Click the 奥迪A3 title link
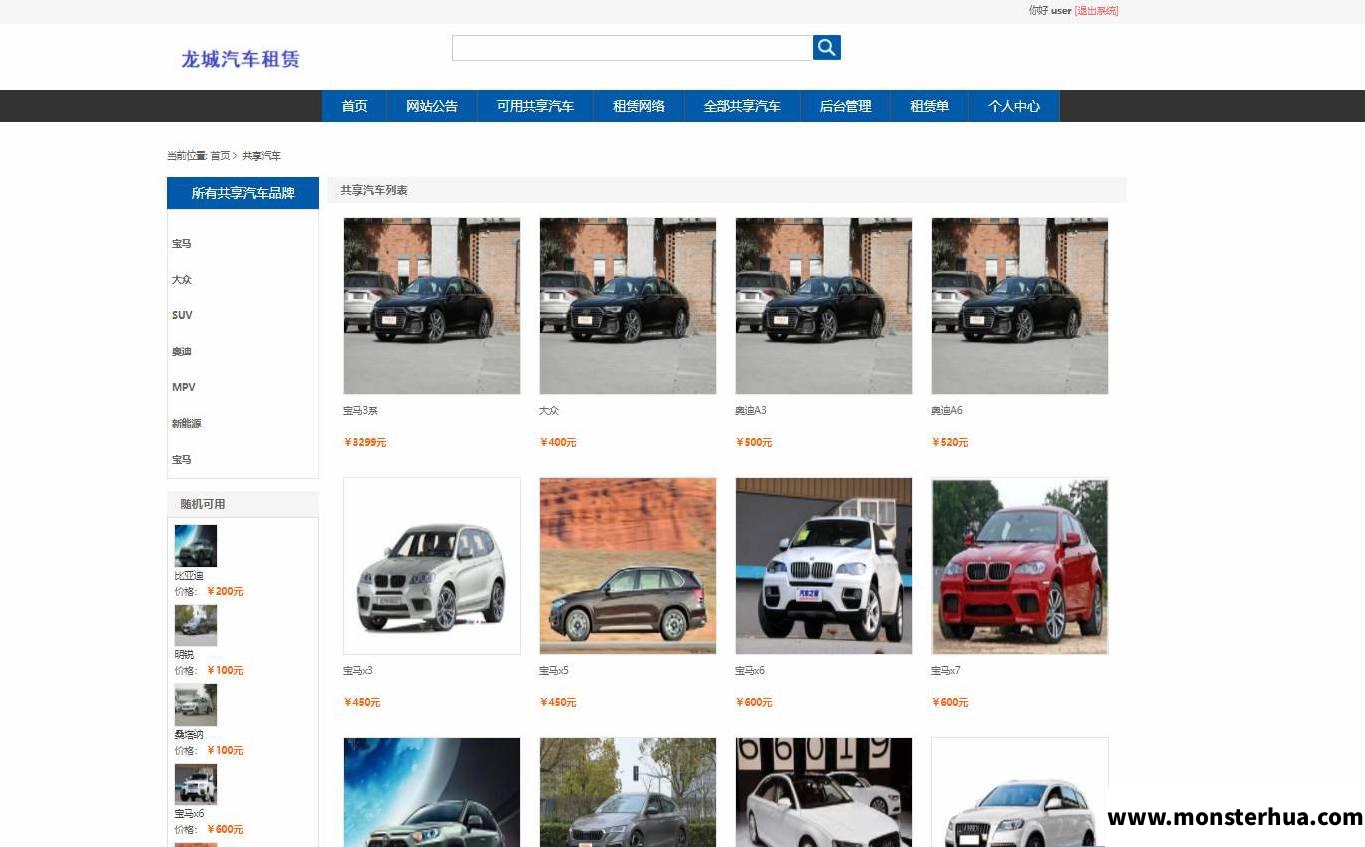The image size is (1365, 847). [x=751, y=411]
